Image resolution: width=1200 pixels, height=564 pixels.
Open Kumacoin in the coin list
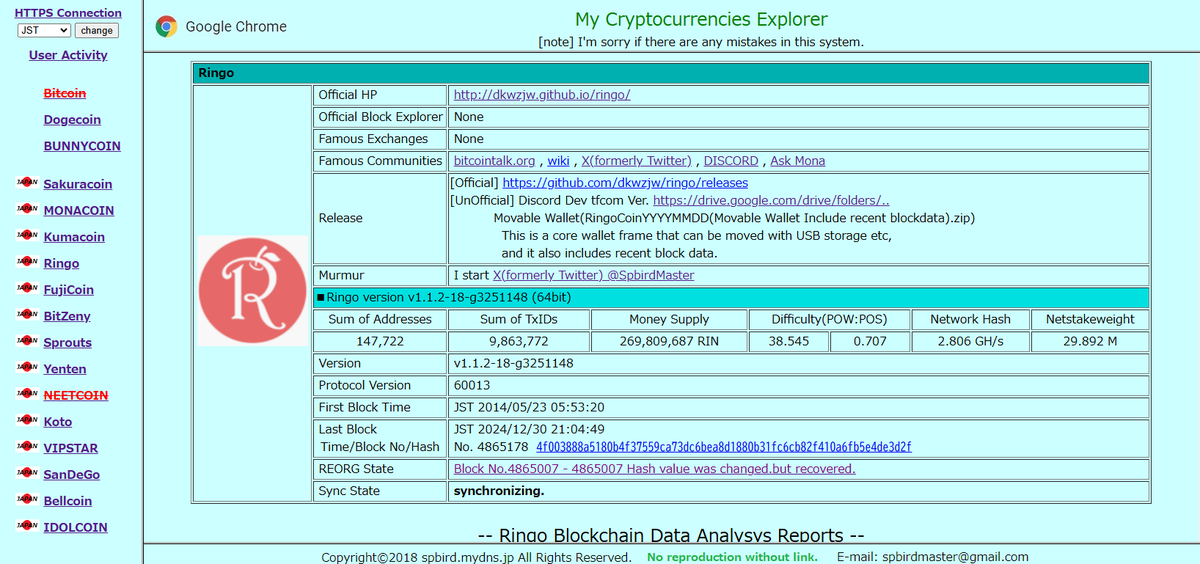pos(74,238)
